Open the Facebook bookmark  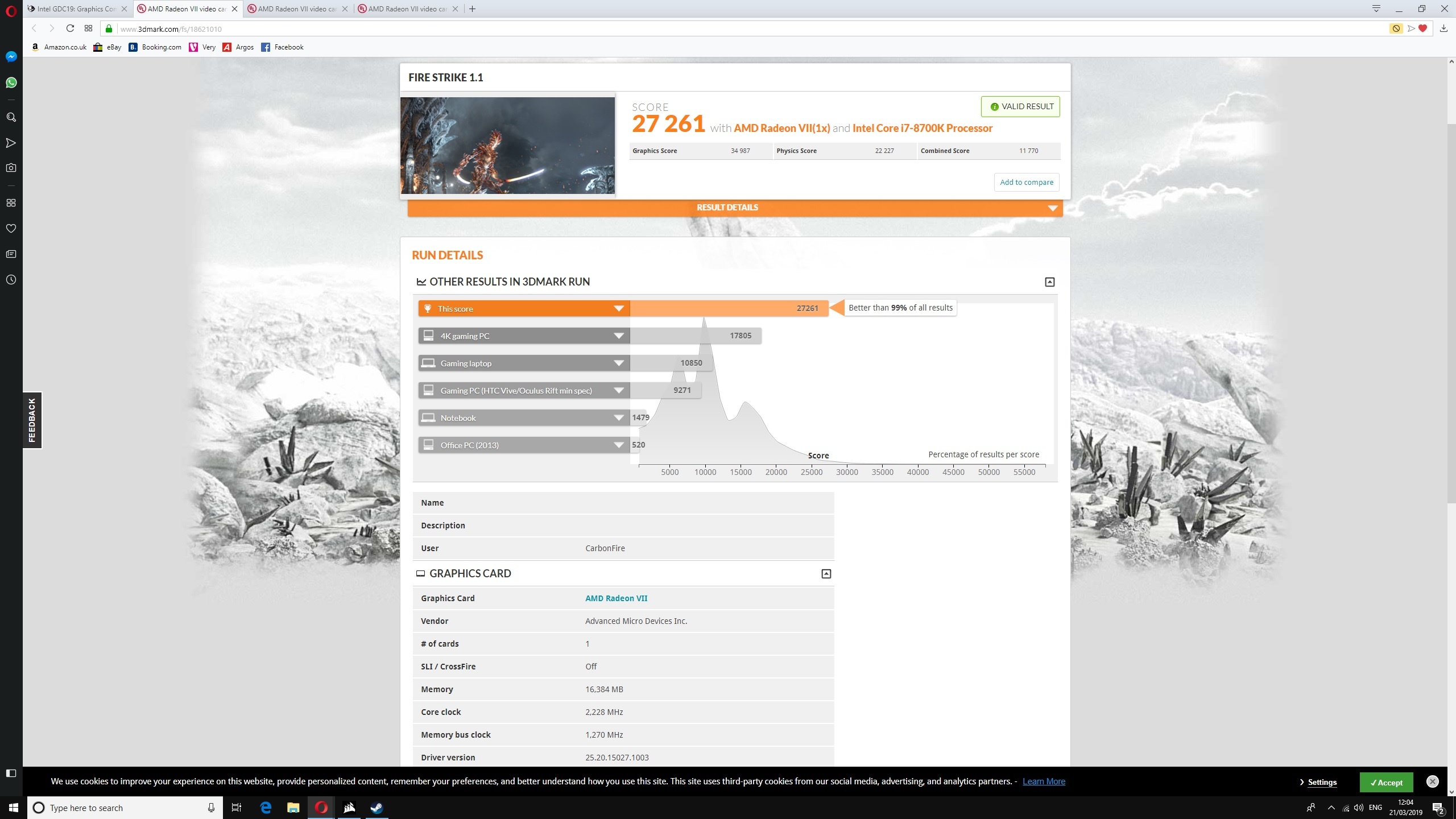click(x=282, y=47)
